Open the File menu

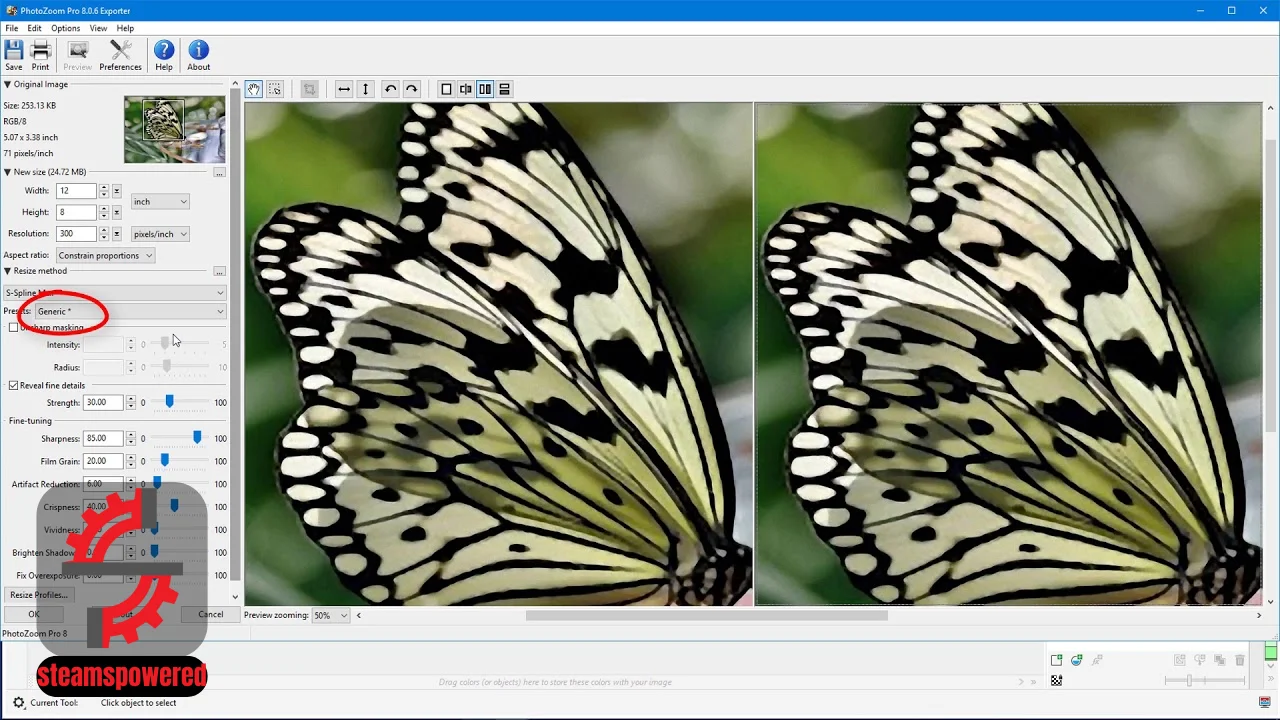coord(12,28)
